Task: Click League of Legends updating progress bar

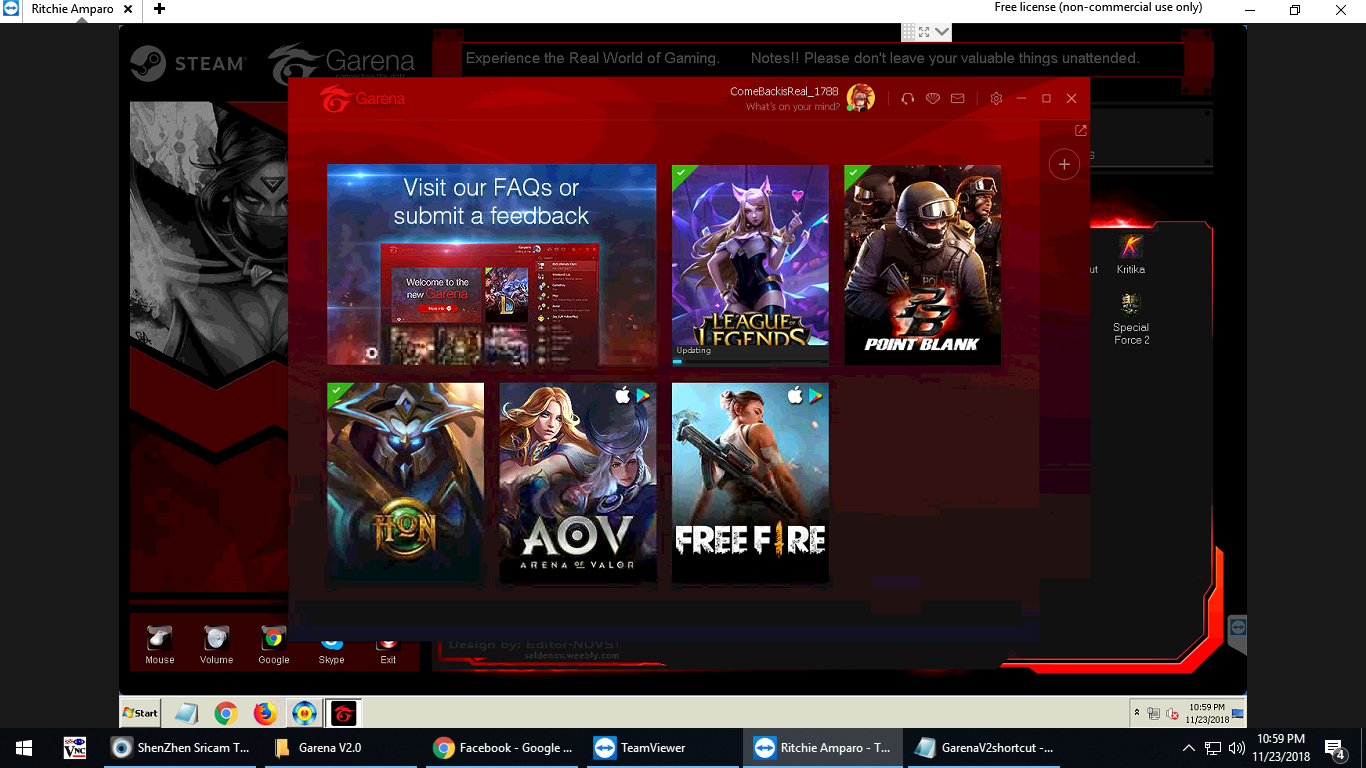Action: [x=750, y=361]
